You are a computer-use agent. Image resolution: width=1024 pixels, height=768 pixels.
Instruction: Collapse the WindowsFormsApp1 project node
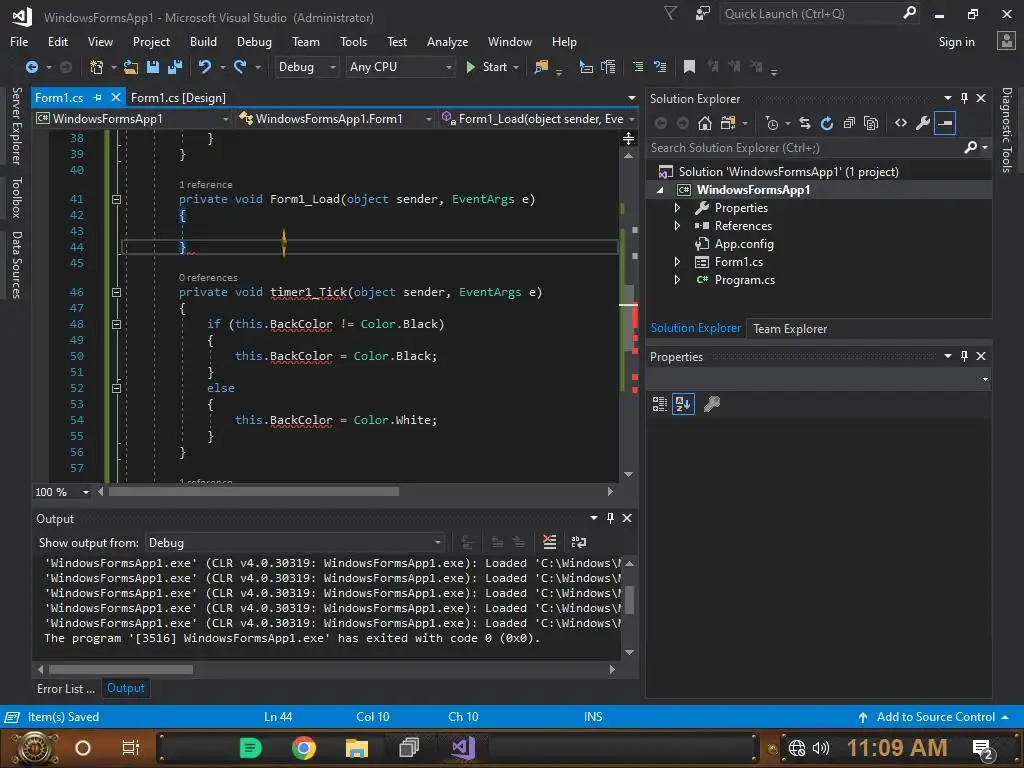point(660,190)
